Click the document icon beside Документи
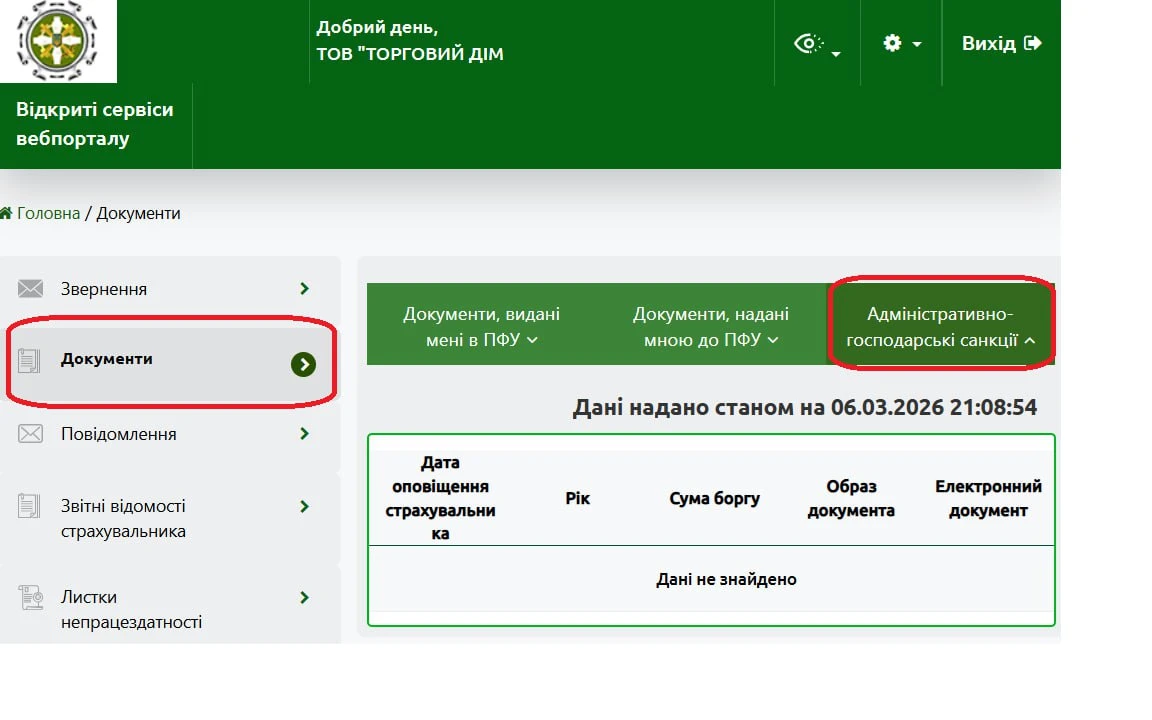 click(x=30, y=360)
